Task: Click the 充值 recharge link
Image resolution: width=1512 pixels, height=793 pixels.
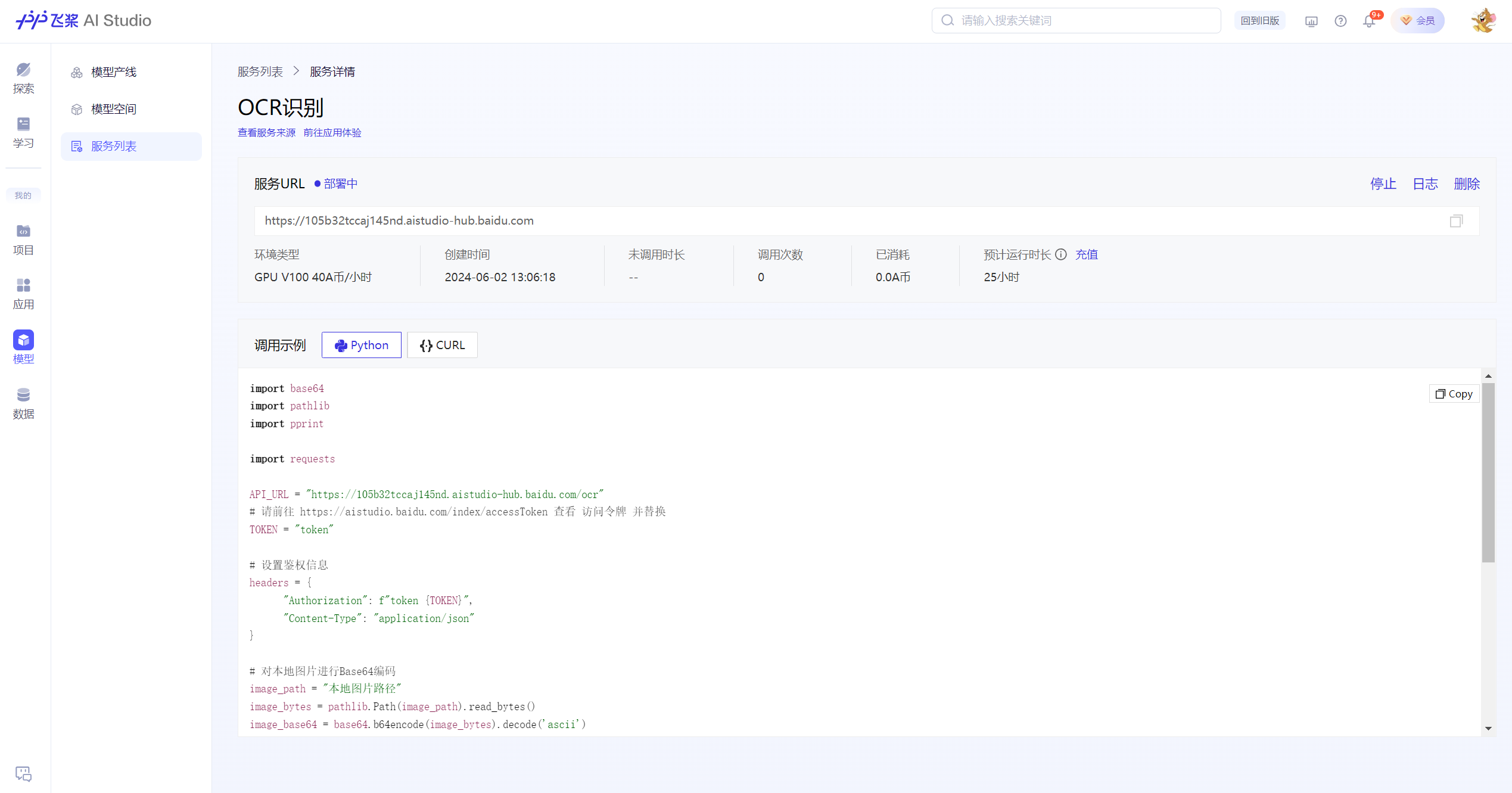Action: (x=1087, y=254)
